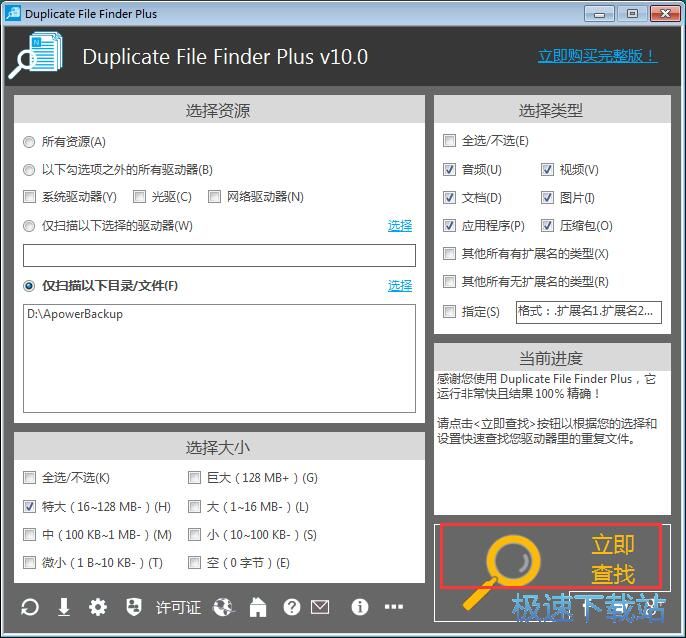Open the 立即购买完整版 purchase link
Screen dimensions: 686x638
[x=597, y=56]
